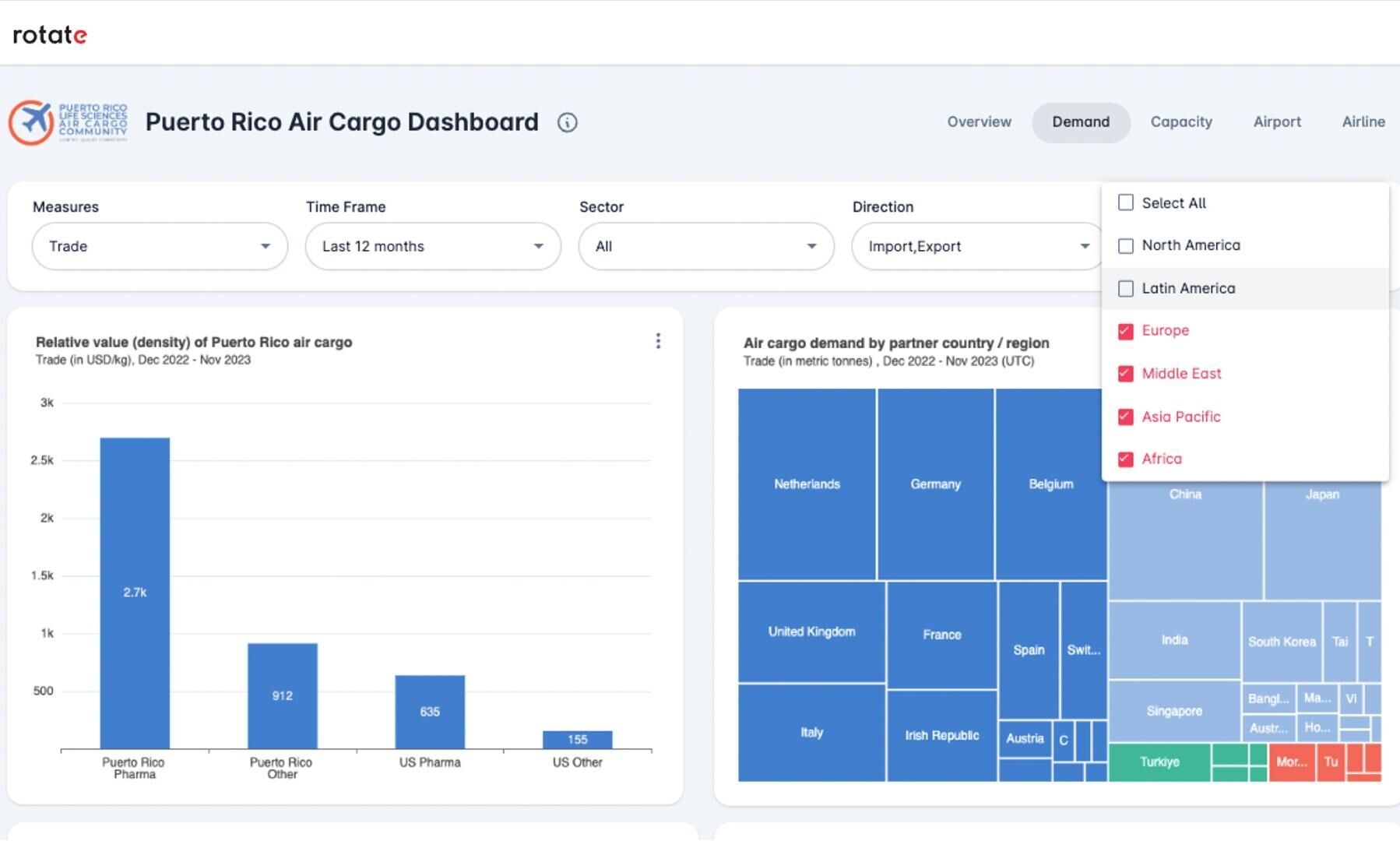Switch to the Overview tab
The height and width of the screenshot is (841, 1400).
point(979,122)
